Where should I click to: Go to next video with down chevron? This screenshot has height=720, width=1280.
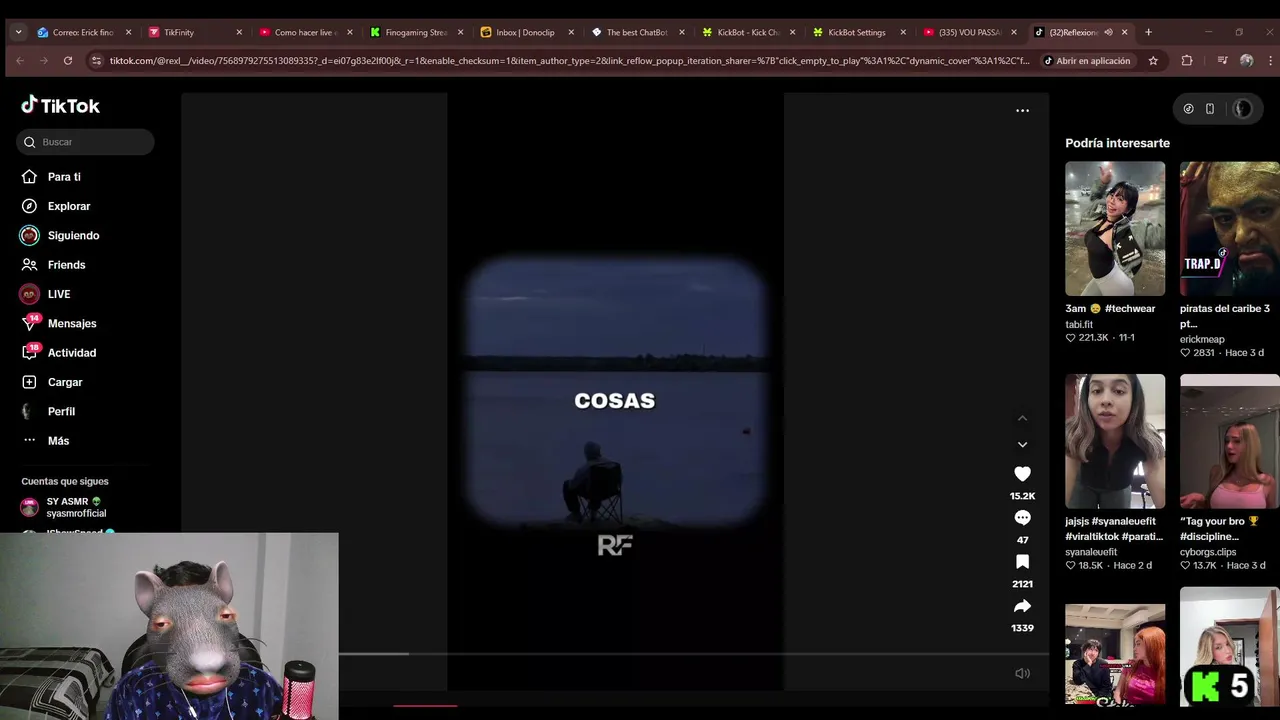(x=1022, y=444)
